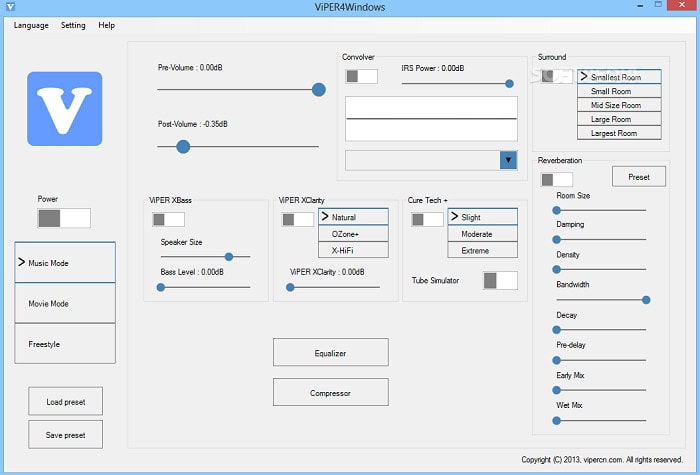Screen dimensions: 700x475
Task: Click the Pre-Volume : 0.00dB label
Action: [x=190, y=67]
